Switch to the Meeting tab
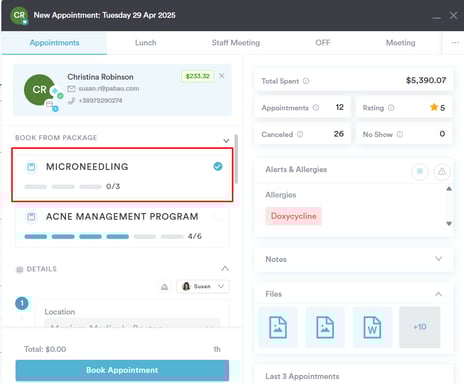 coord(401,43)
